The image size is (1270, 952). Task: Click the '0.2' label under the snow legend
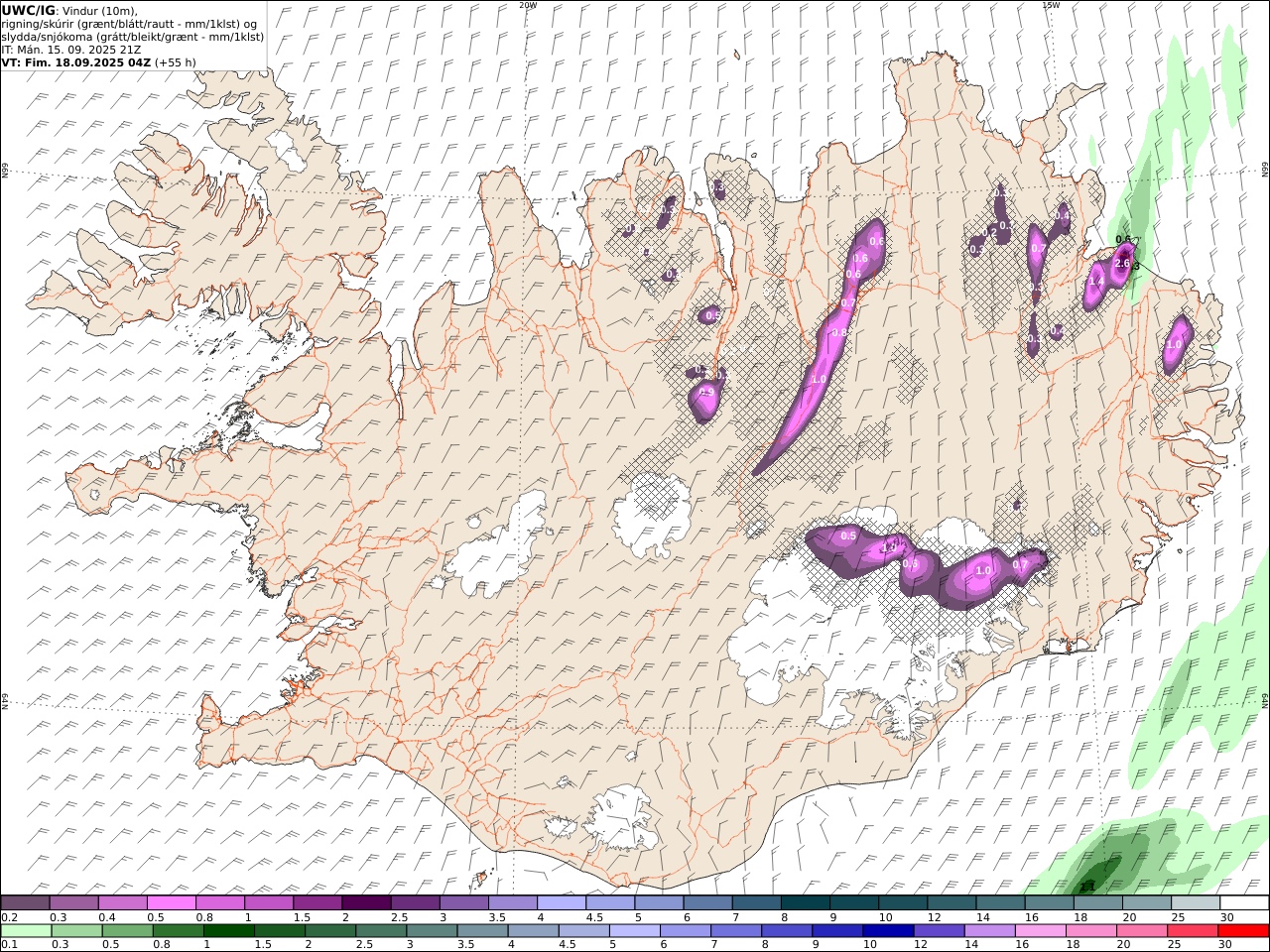8,917
